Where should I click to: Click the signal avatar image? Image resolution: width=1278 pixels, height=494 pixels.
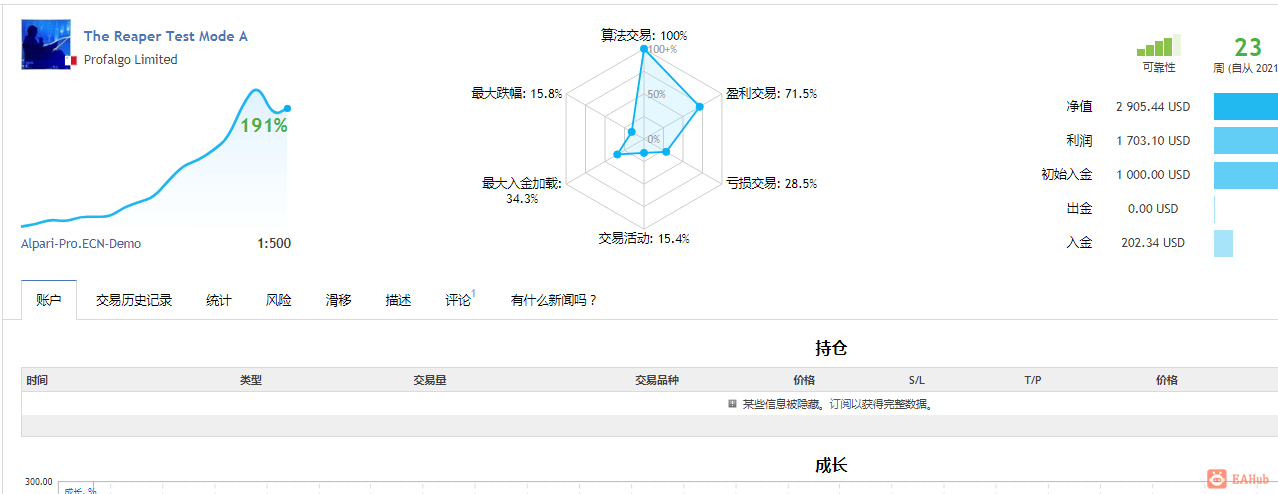tap(45, 44)
